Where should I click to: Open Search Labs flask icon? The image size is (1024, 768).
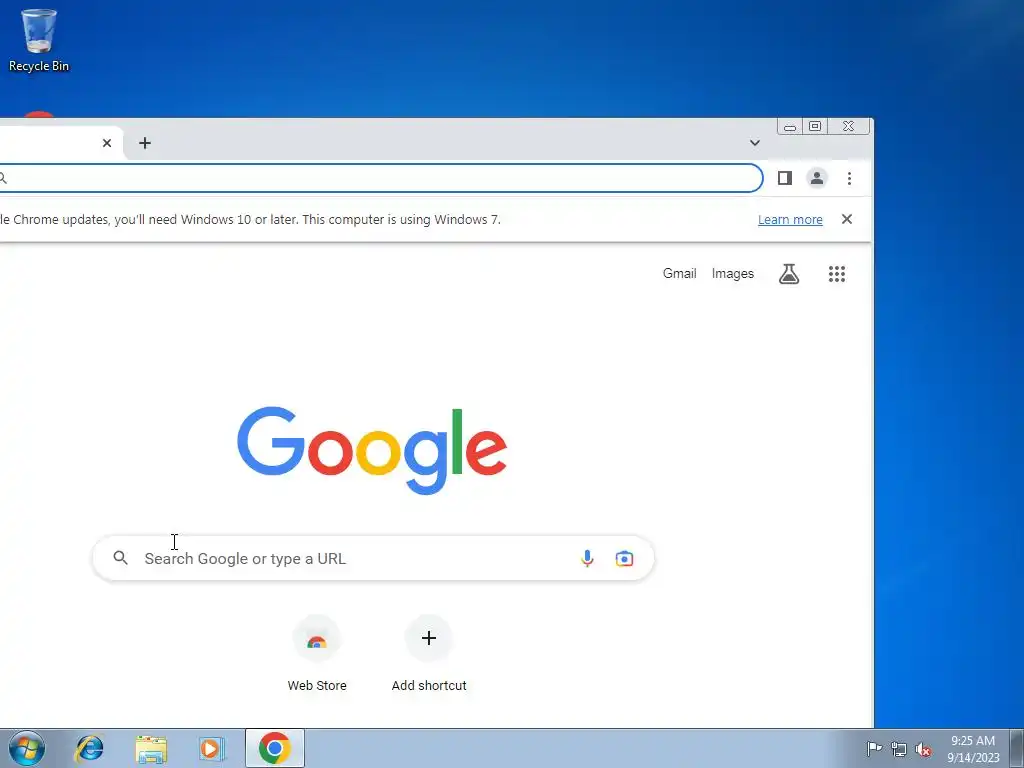click(x=789, y=274)
